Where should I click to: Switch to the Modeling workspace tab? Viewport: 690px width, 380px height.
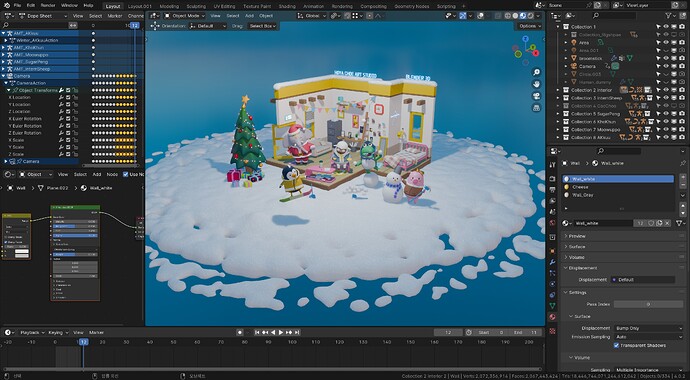tap(169, 7)
